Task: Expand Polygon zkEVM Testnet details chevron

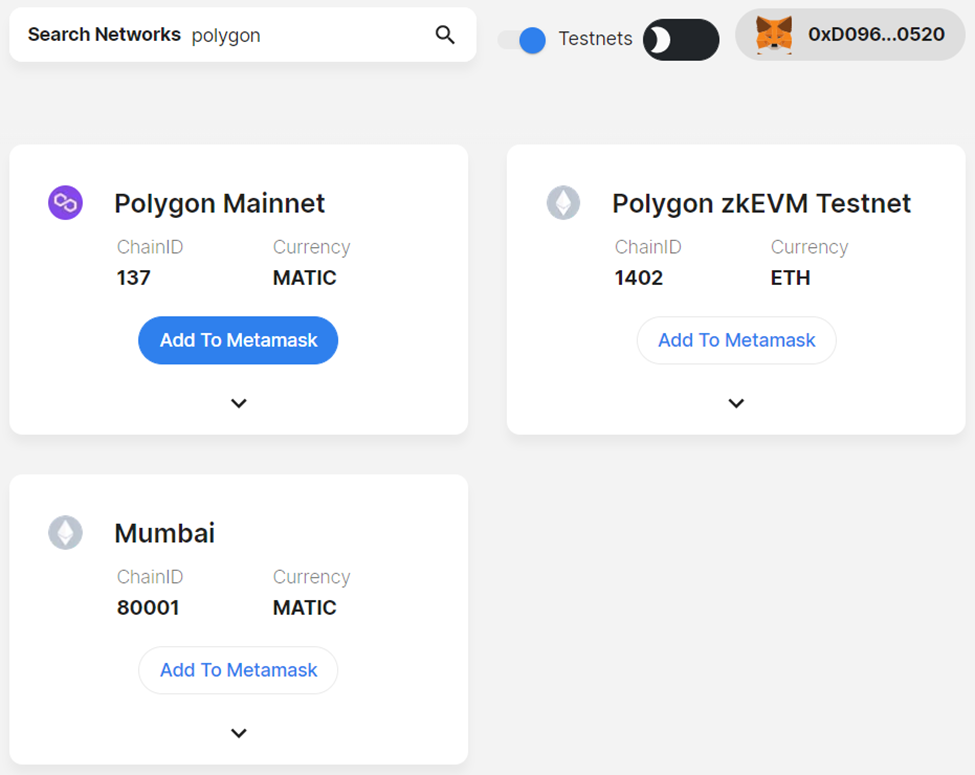Action: 736,403
